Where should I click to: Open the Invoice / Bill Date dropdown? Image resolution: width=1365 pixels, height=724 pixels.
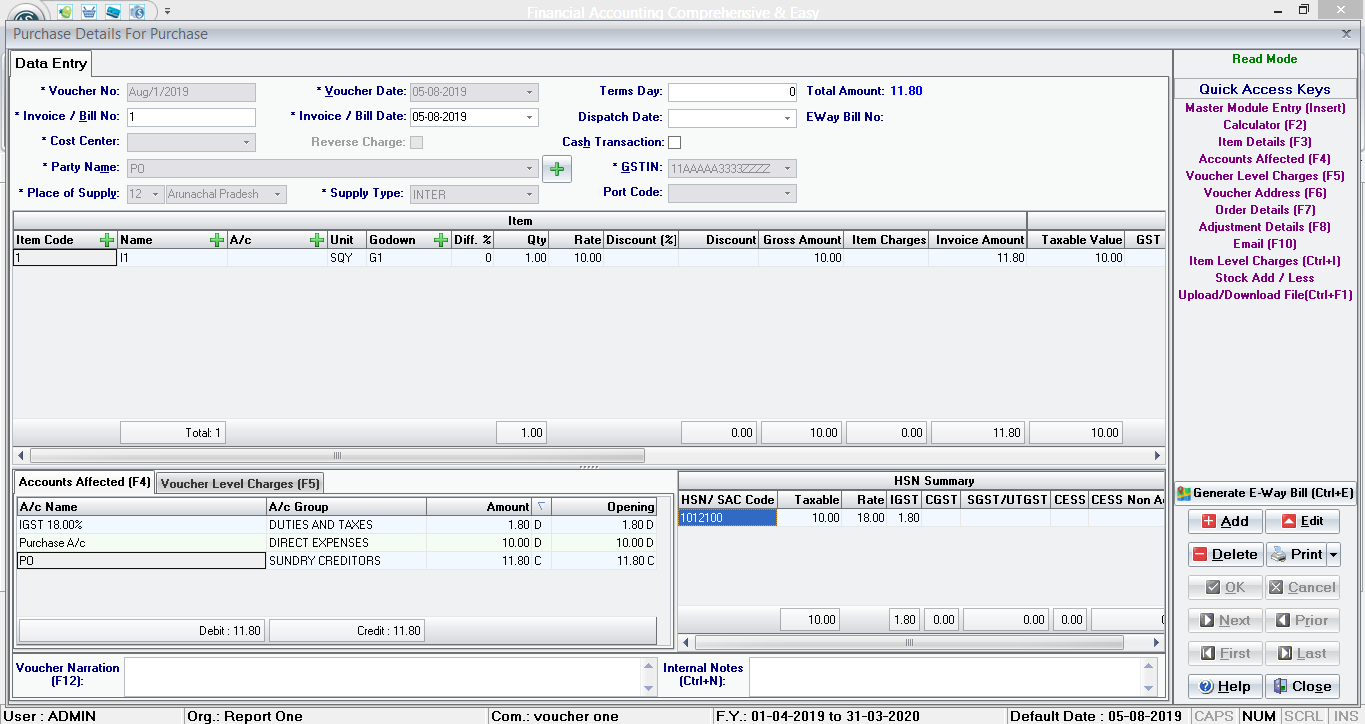(x=529, y=117)
